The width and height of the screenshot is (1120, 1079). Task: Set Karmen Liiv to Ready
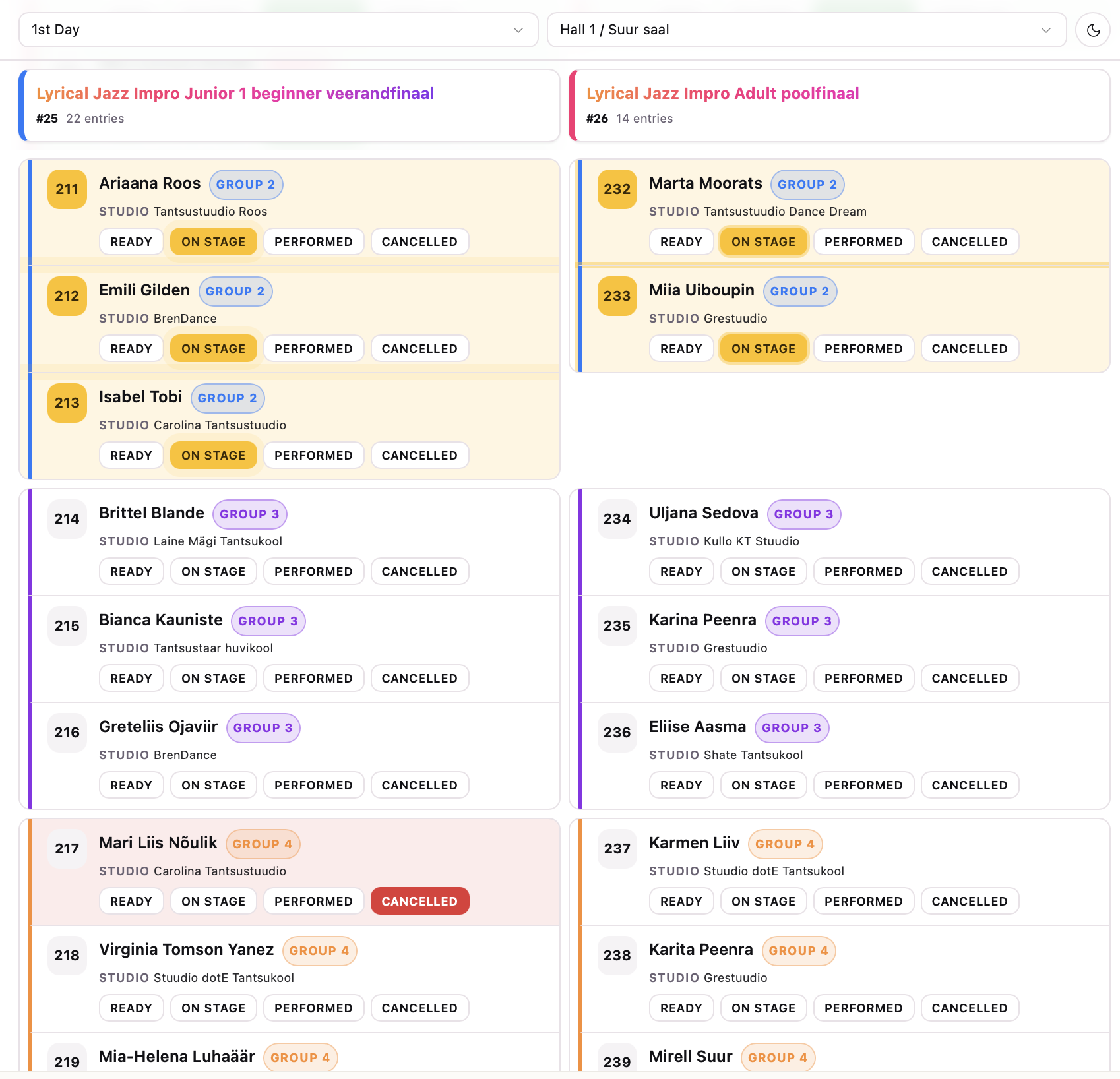coord(681,902)
